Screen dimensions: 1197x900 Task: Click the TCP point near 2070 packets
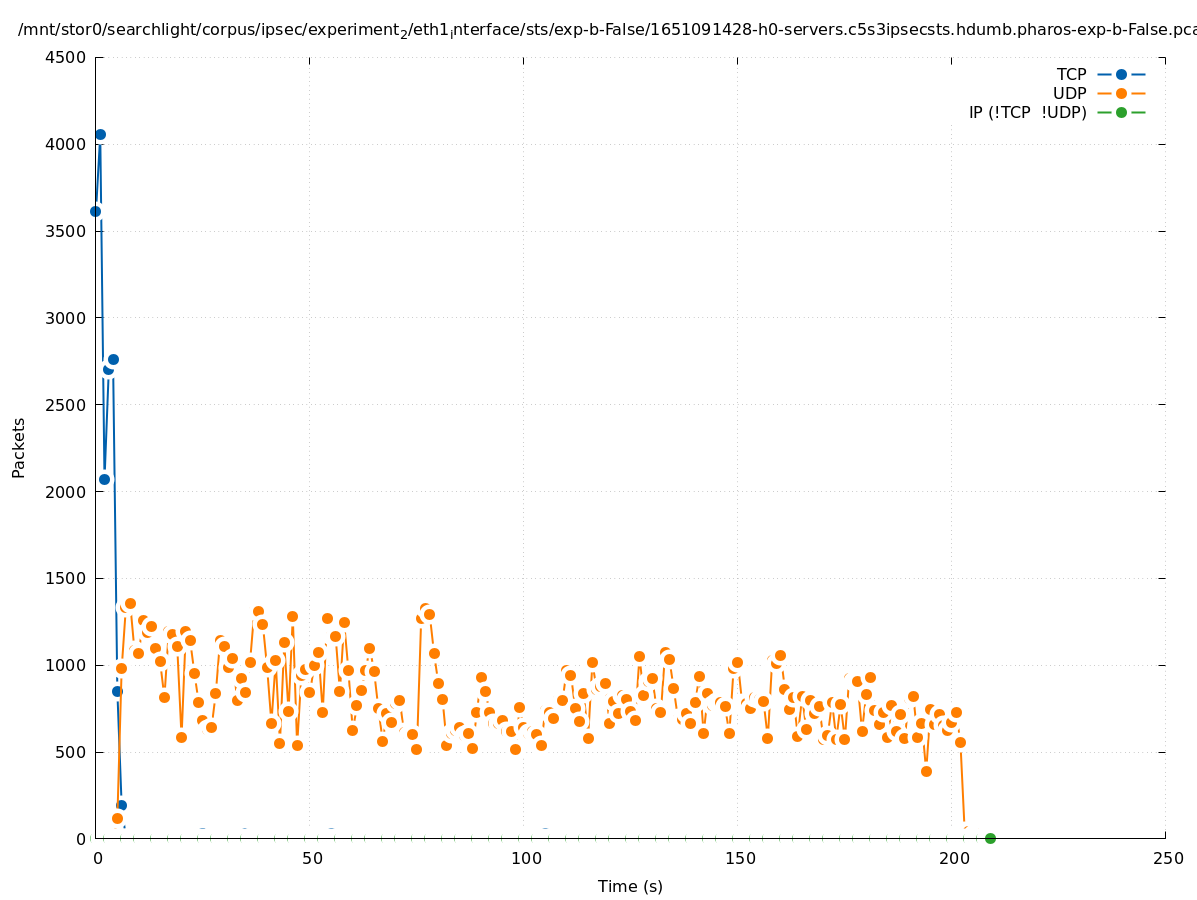click(x=104, y=479)
